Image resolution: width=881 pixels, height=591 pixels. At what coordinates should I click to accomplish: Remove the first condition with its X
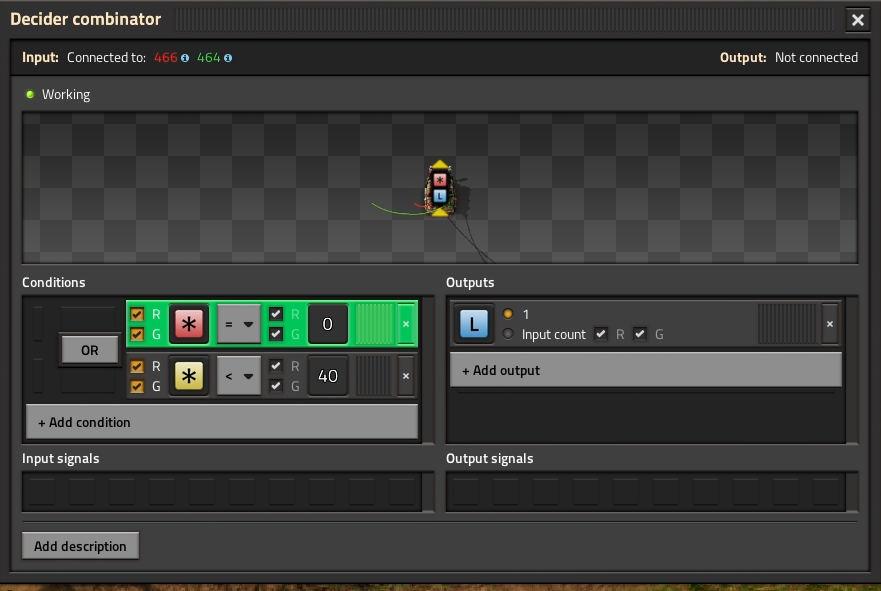coord(405,324)
